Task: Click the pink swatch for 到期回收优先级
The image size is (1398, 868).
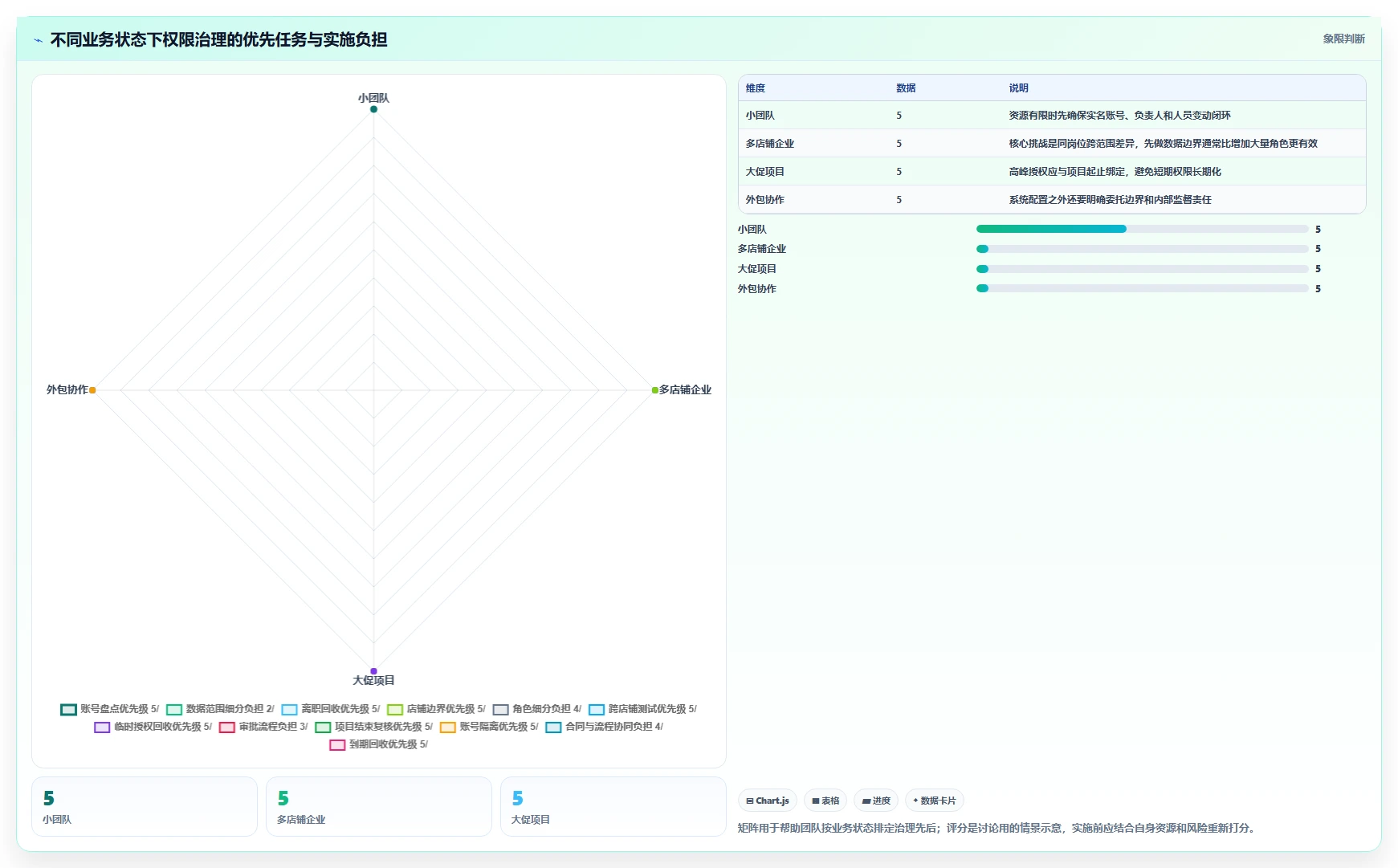Action: 337,745
